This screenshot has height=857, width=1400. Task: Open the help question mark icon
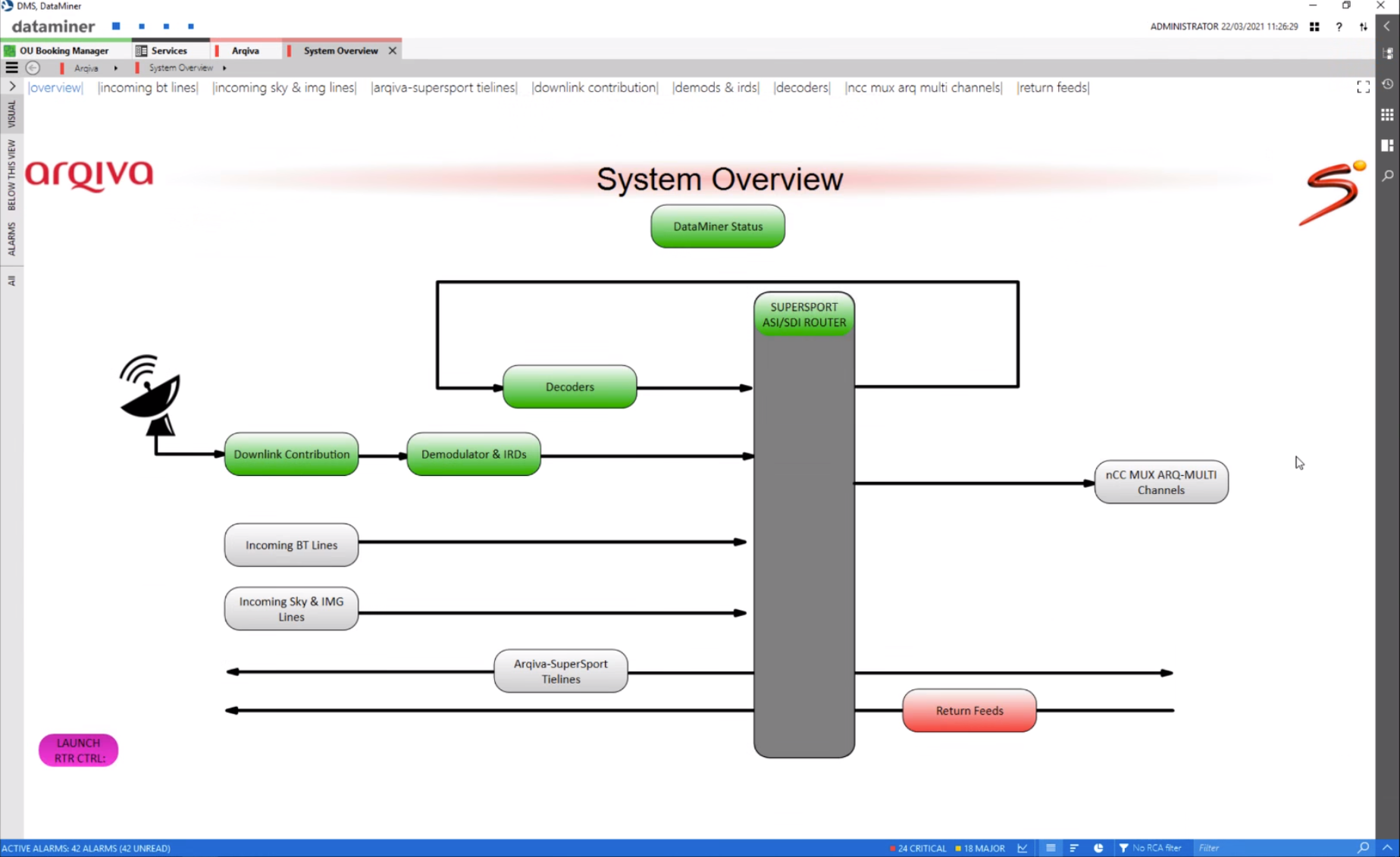click(1339, 27)
